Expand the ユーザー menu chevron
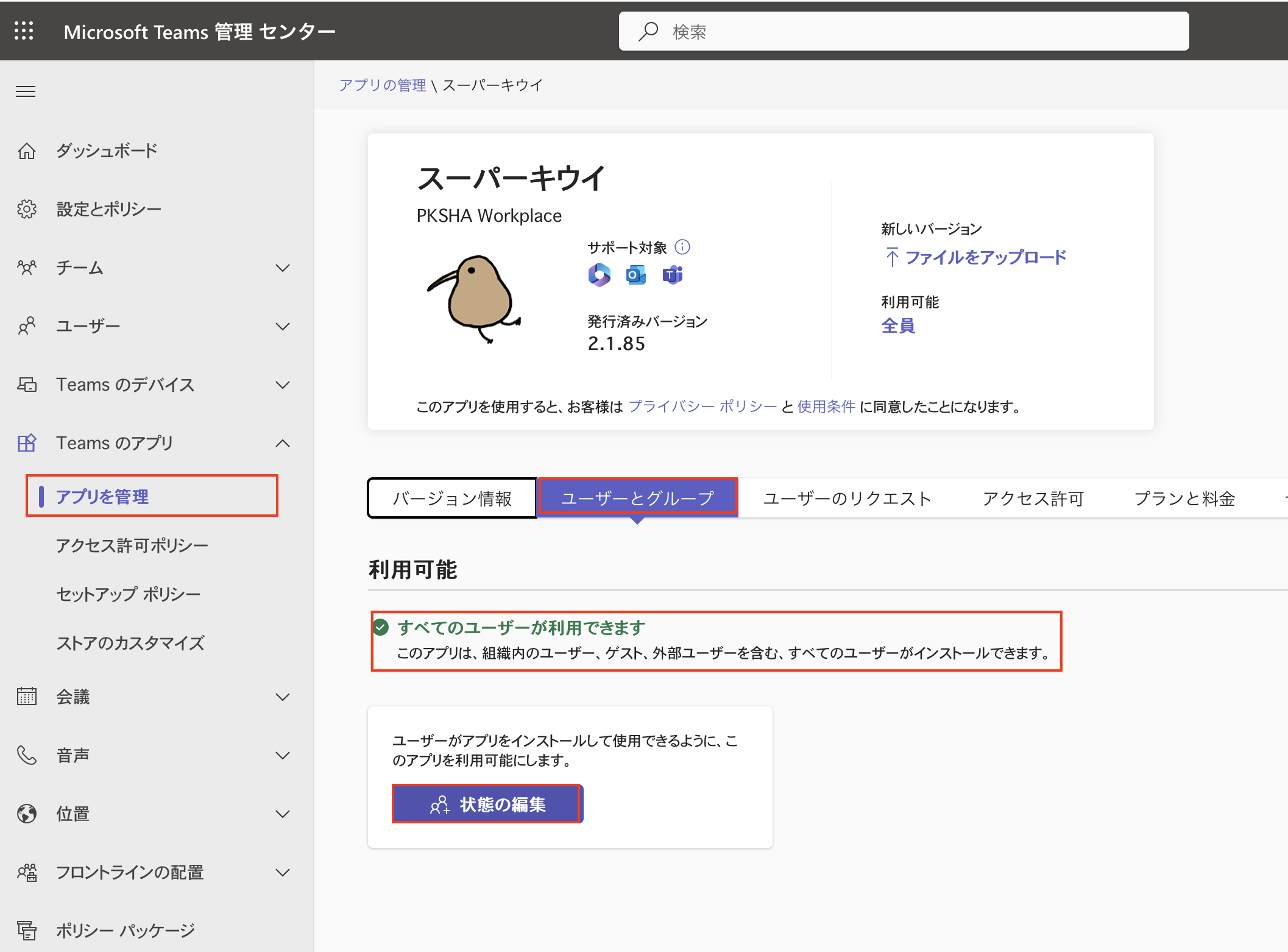Screen dimensions: 1288x952 (283, 326)
